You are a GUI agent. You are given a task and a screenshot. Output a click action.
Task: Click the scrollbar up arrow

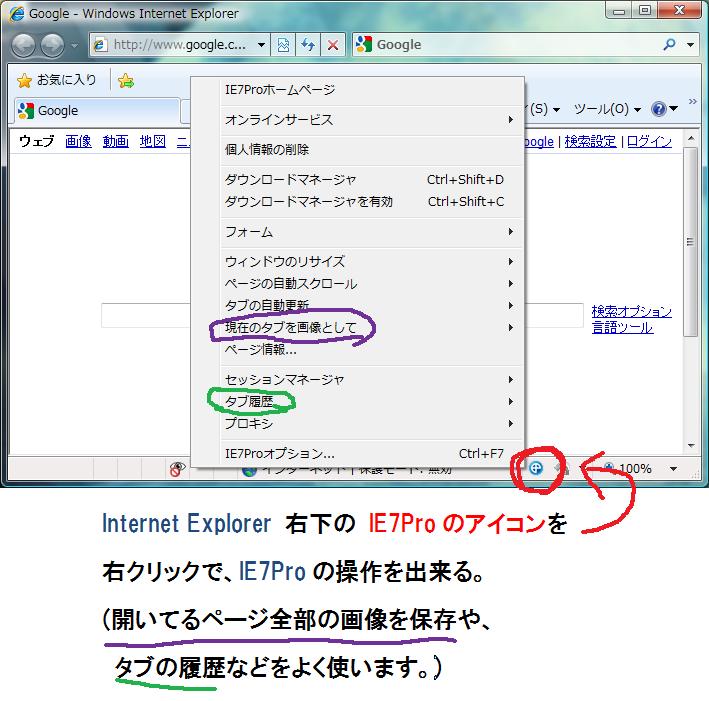tap(690, 138)
